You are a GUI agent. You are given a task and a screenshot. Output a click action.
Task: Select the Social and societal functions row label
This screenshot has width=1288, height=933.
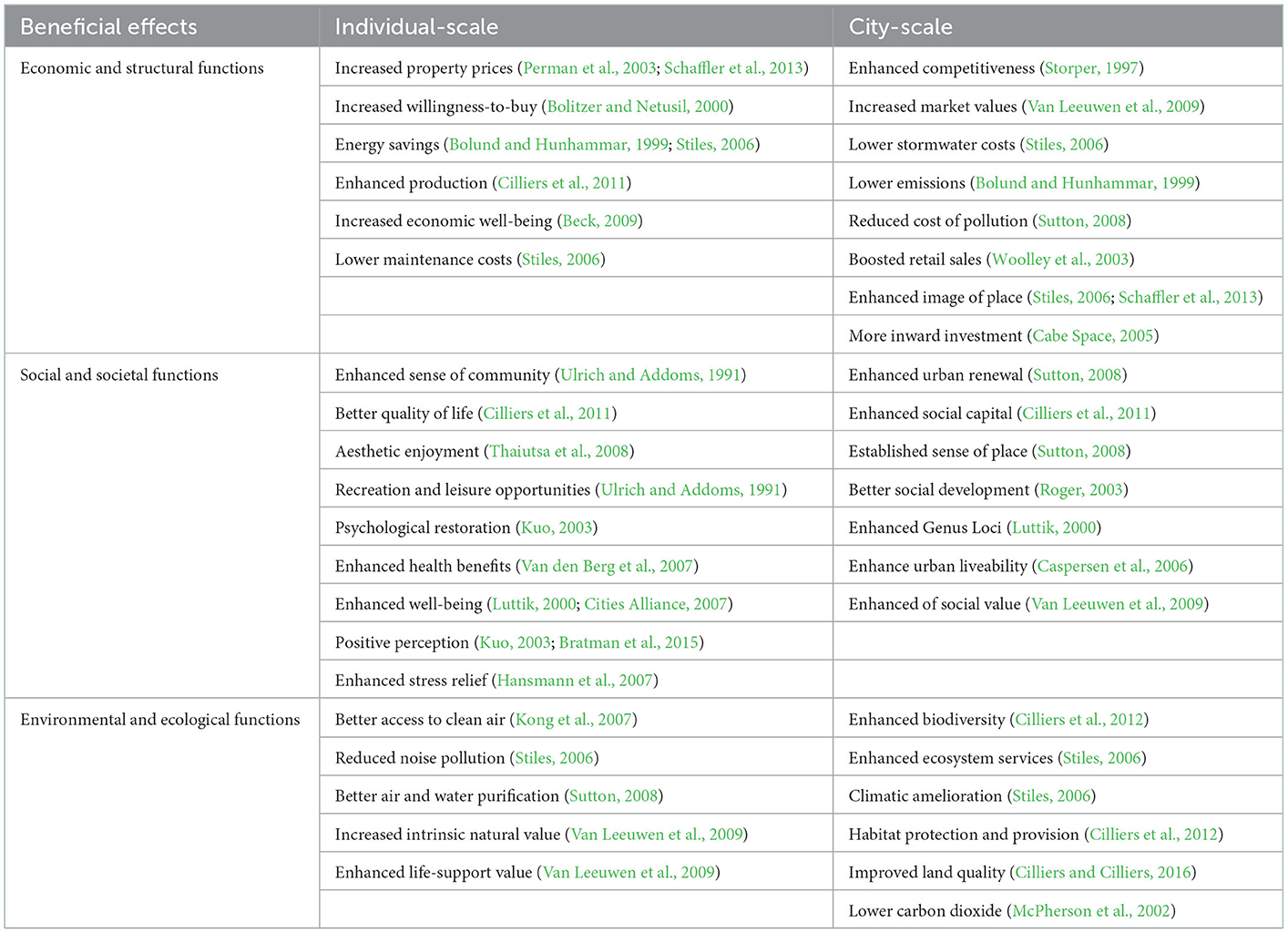[119, 375]
